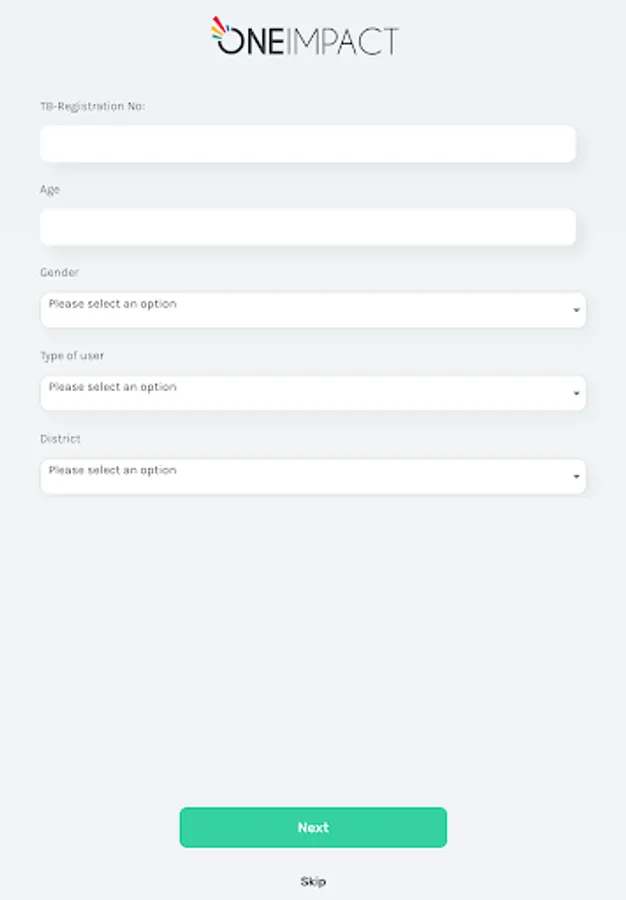Click the Gender dropdown arrow

576,311
